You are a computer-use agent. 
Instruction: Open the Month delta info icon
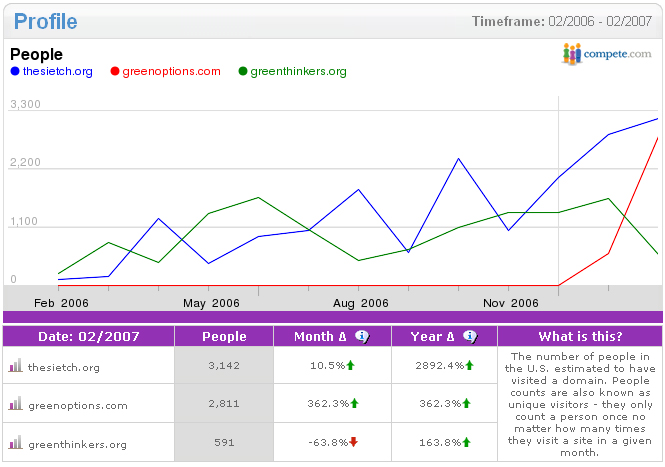[x=362, y=336]
